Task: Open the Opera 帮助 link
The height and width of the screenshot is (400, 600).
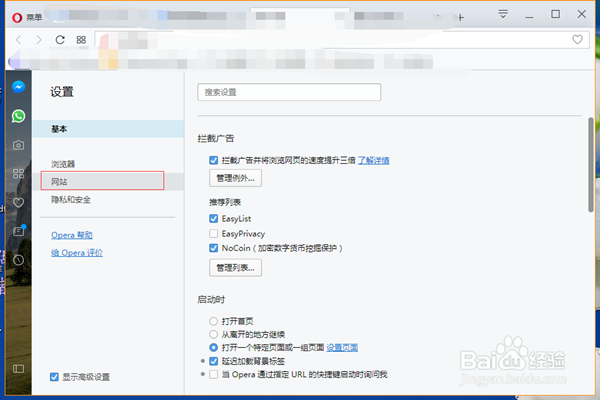Action: click(72, 235)
